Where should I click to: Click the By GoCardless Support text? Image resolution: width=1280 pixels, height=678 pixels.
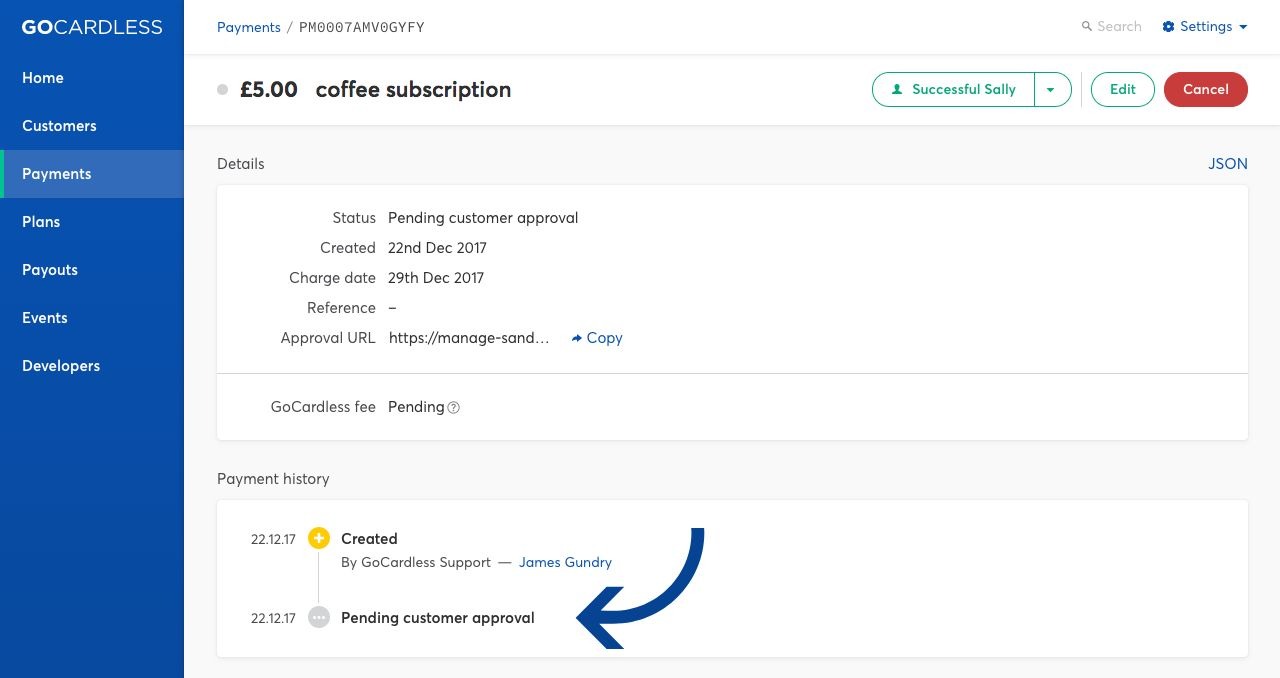point(416,562)
